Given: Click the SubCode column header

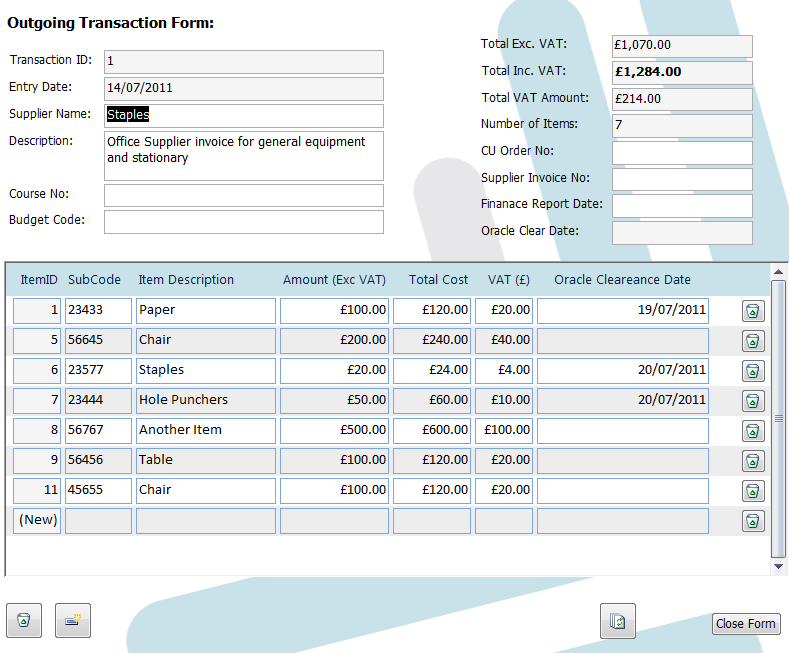Looking at the screenshot, I should click(94, 280).
